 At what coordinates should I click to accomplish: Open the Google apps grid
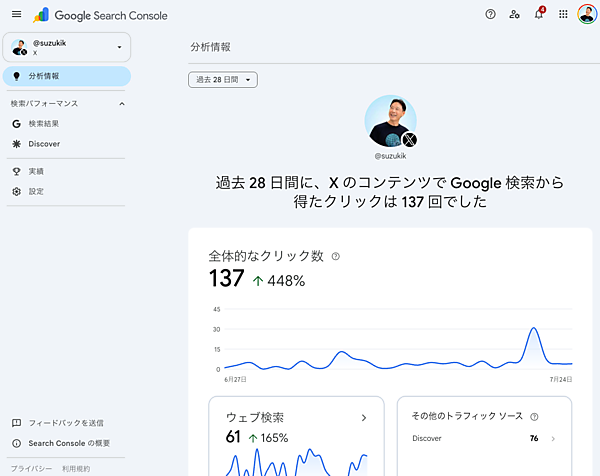coord(563,15)
